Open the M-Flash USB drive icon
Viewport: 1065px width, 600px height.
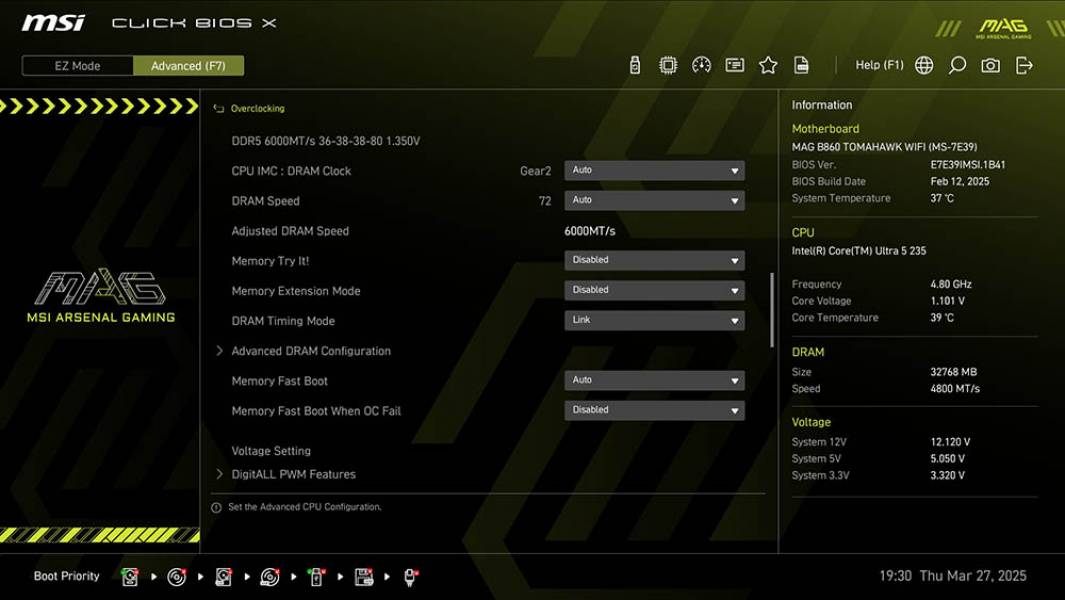(634, 65)
